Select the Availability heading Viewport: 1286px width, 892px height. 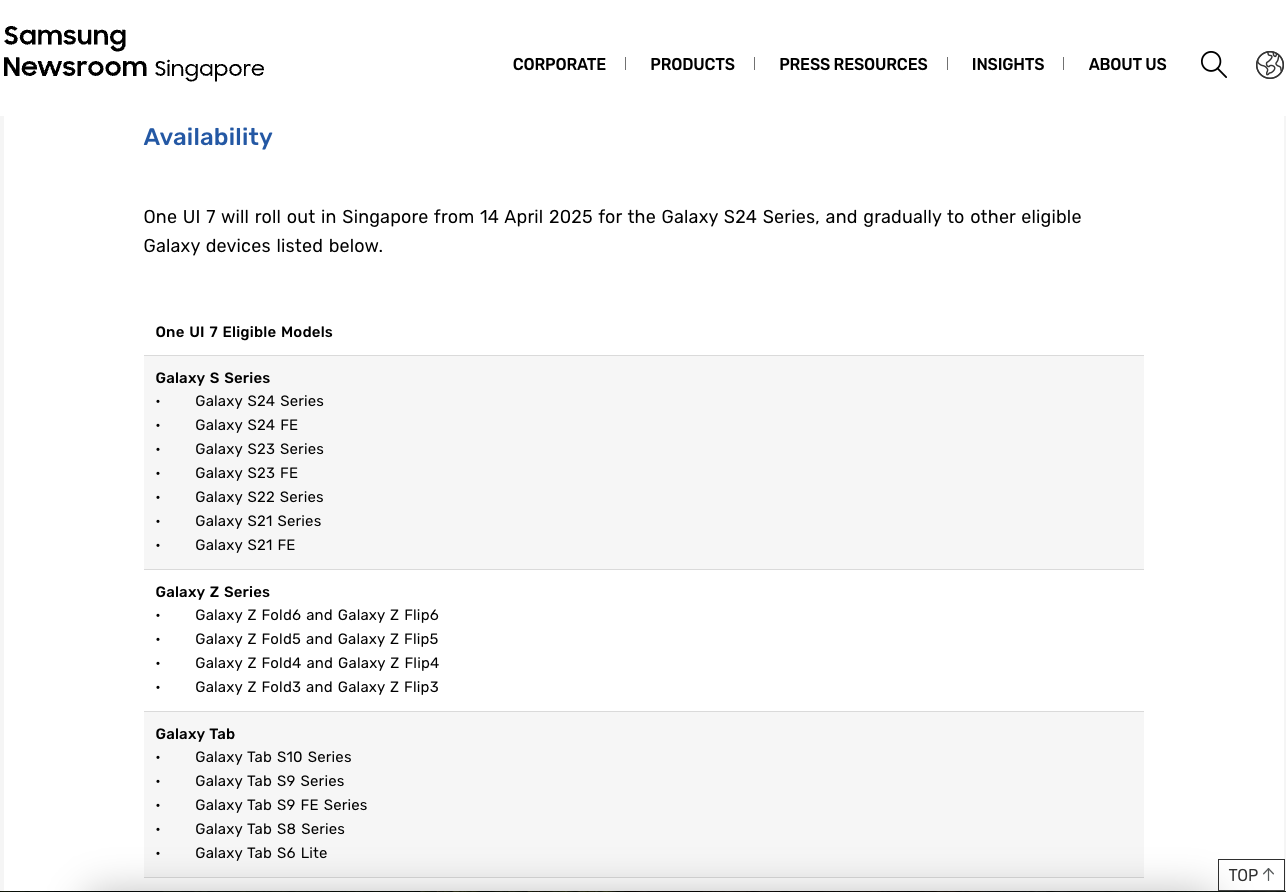[x=208, y=137]
